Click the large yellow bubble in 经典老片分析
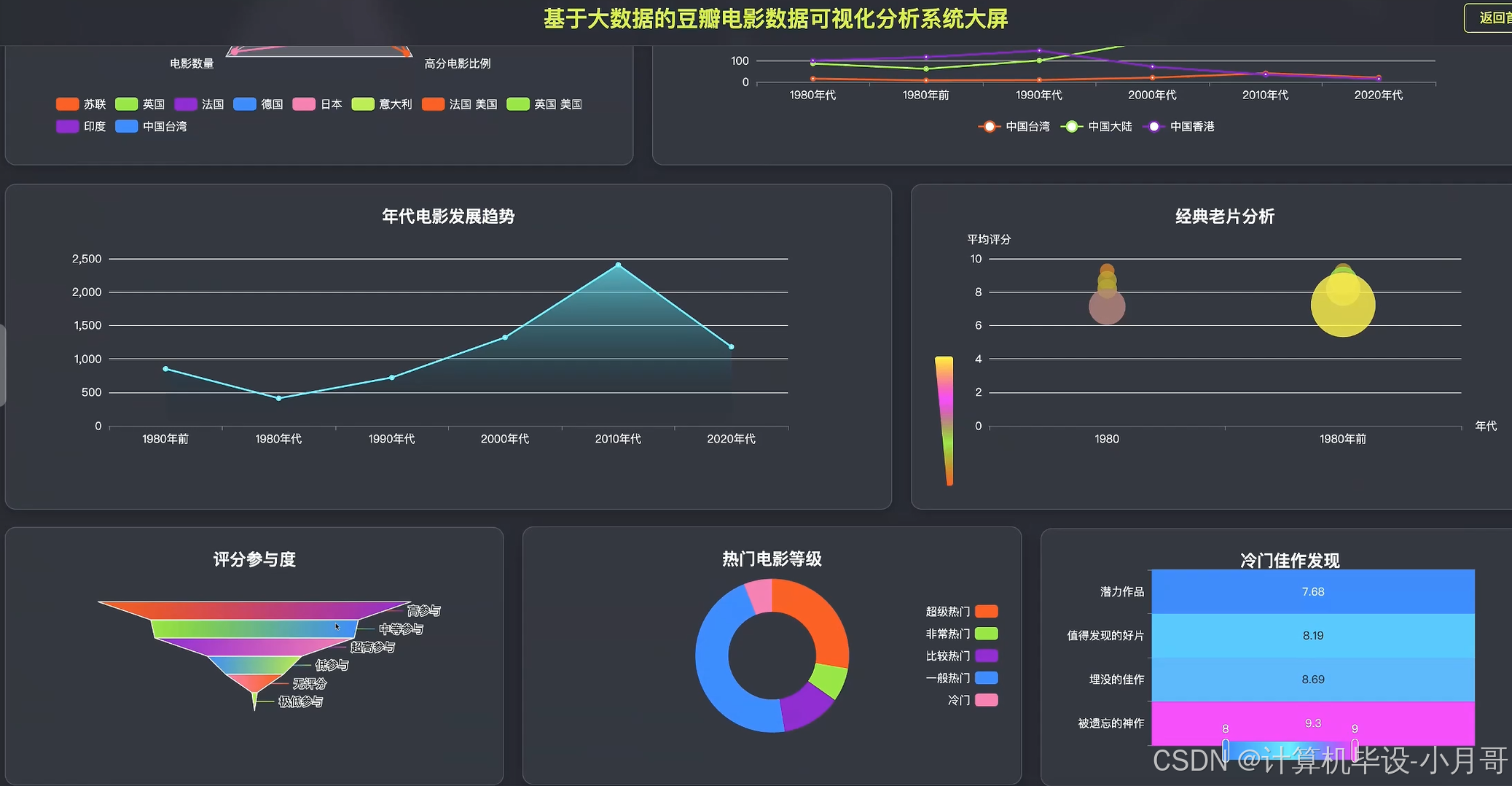1512x786 pixels. [x=1342, y=303]
